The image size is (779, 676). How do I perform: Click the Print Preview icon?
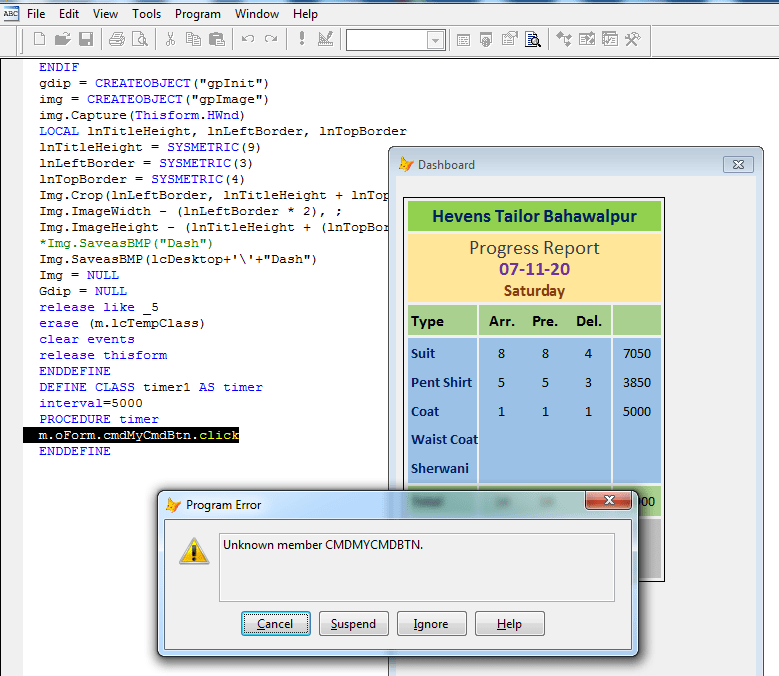pos(140,39)
